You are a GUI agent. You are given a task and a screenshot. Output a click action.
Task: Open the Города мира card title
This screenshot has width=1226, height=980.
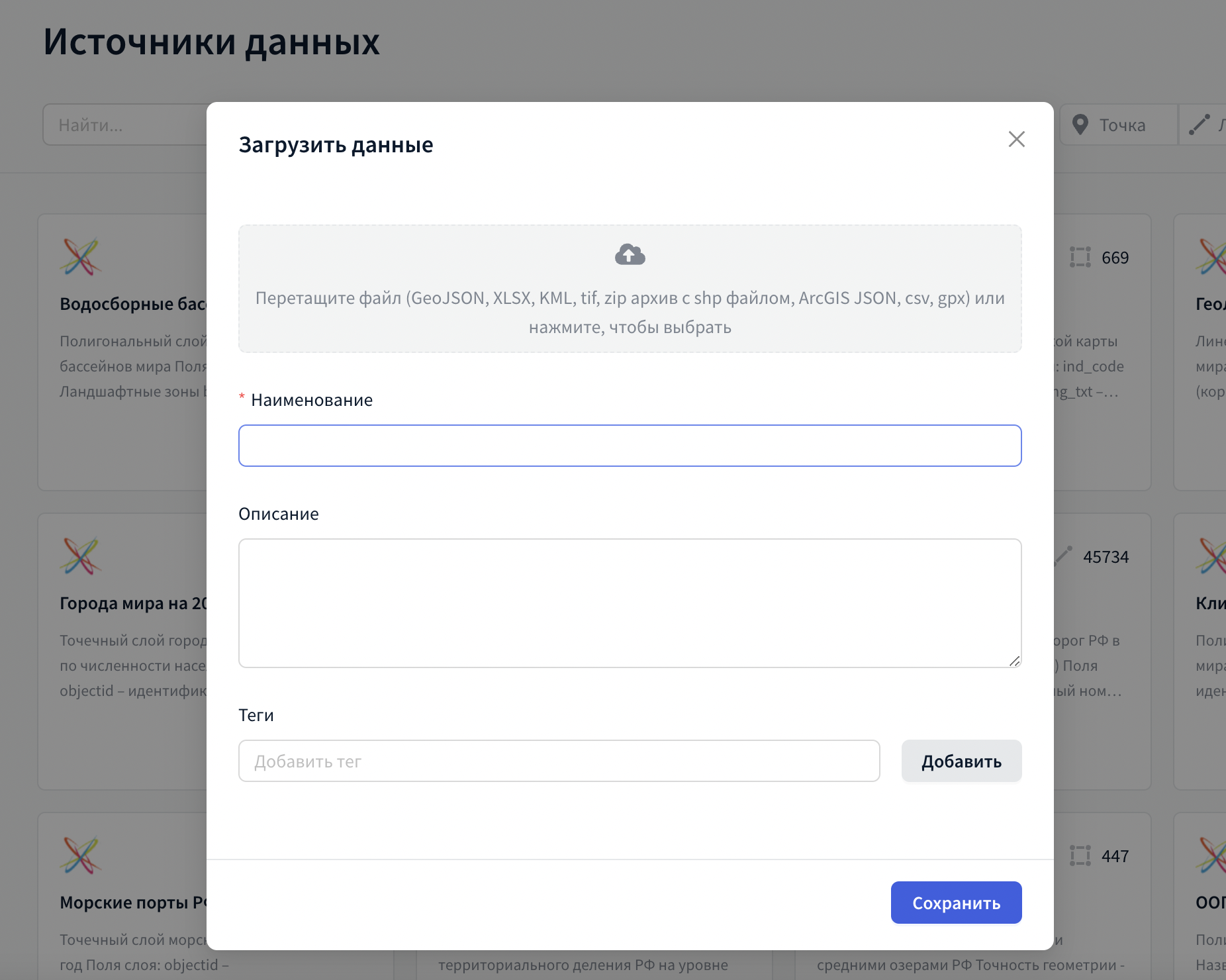click(133, 603)
